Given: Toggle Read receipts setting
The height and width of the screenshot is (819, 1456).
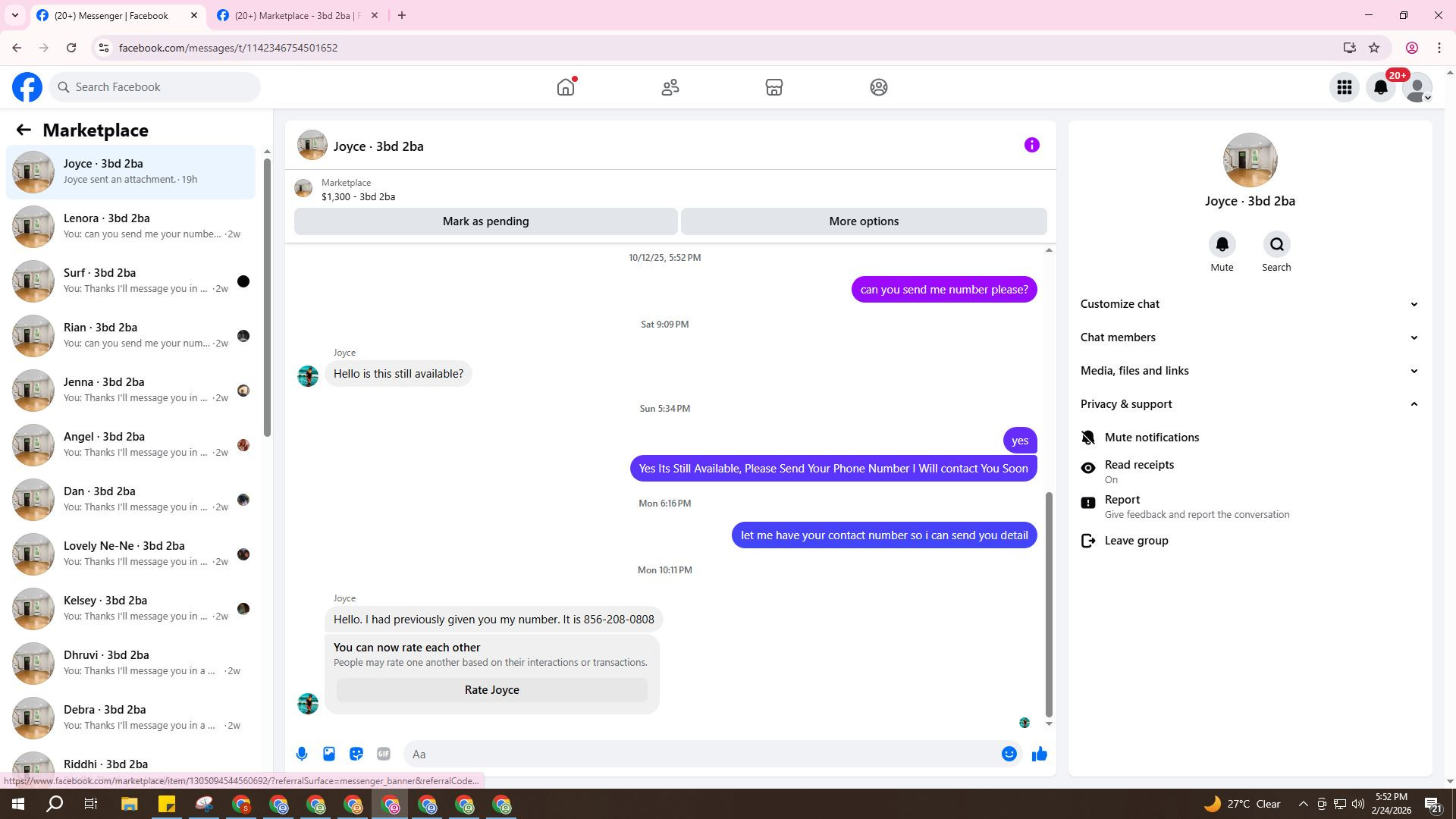Looking at the screenshot, I should tap(1139, 471).
